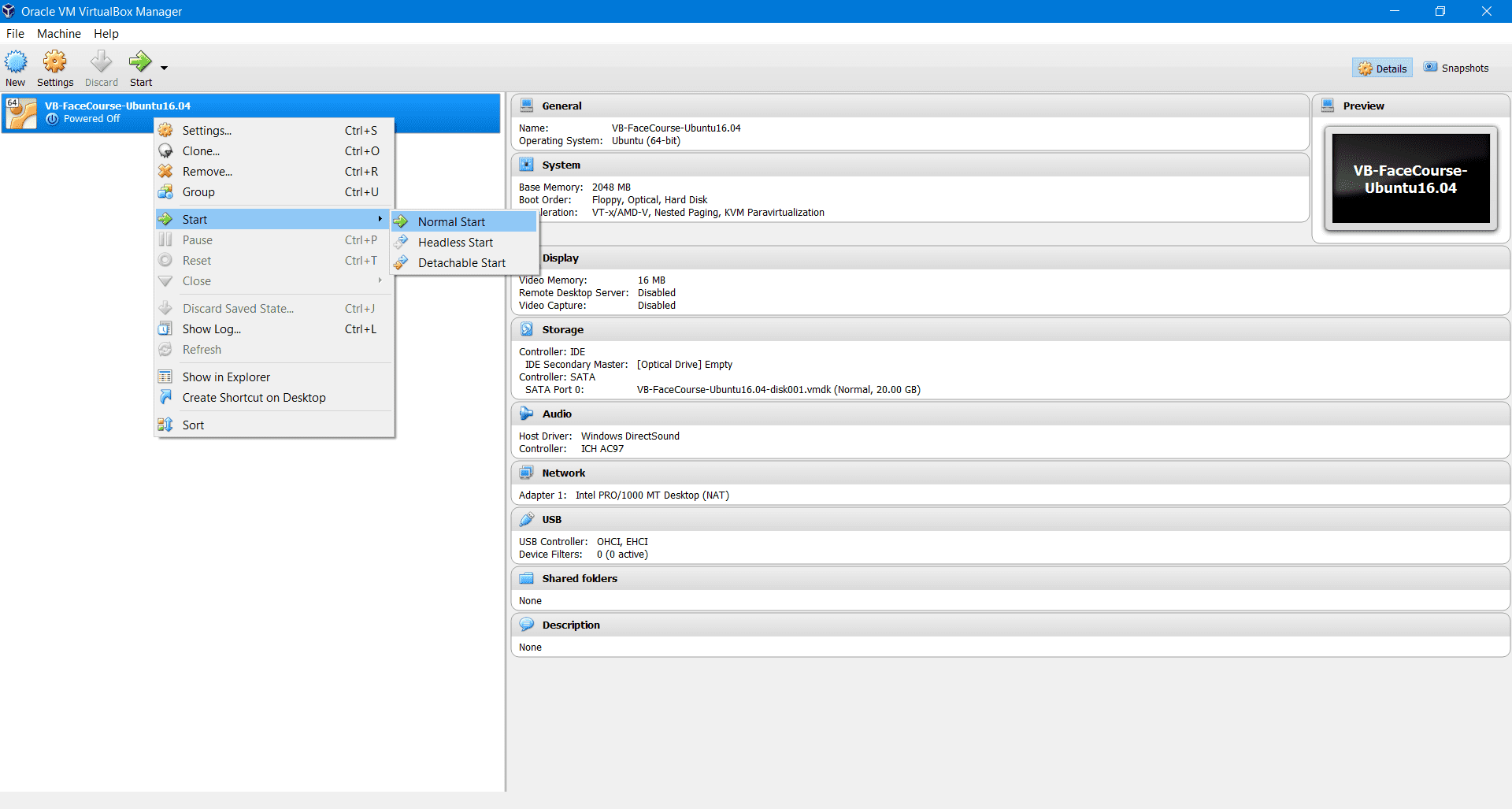Select Headless Start in the submenu
This screenshot has width=1512, height=809.
tap(465, 243)
